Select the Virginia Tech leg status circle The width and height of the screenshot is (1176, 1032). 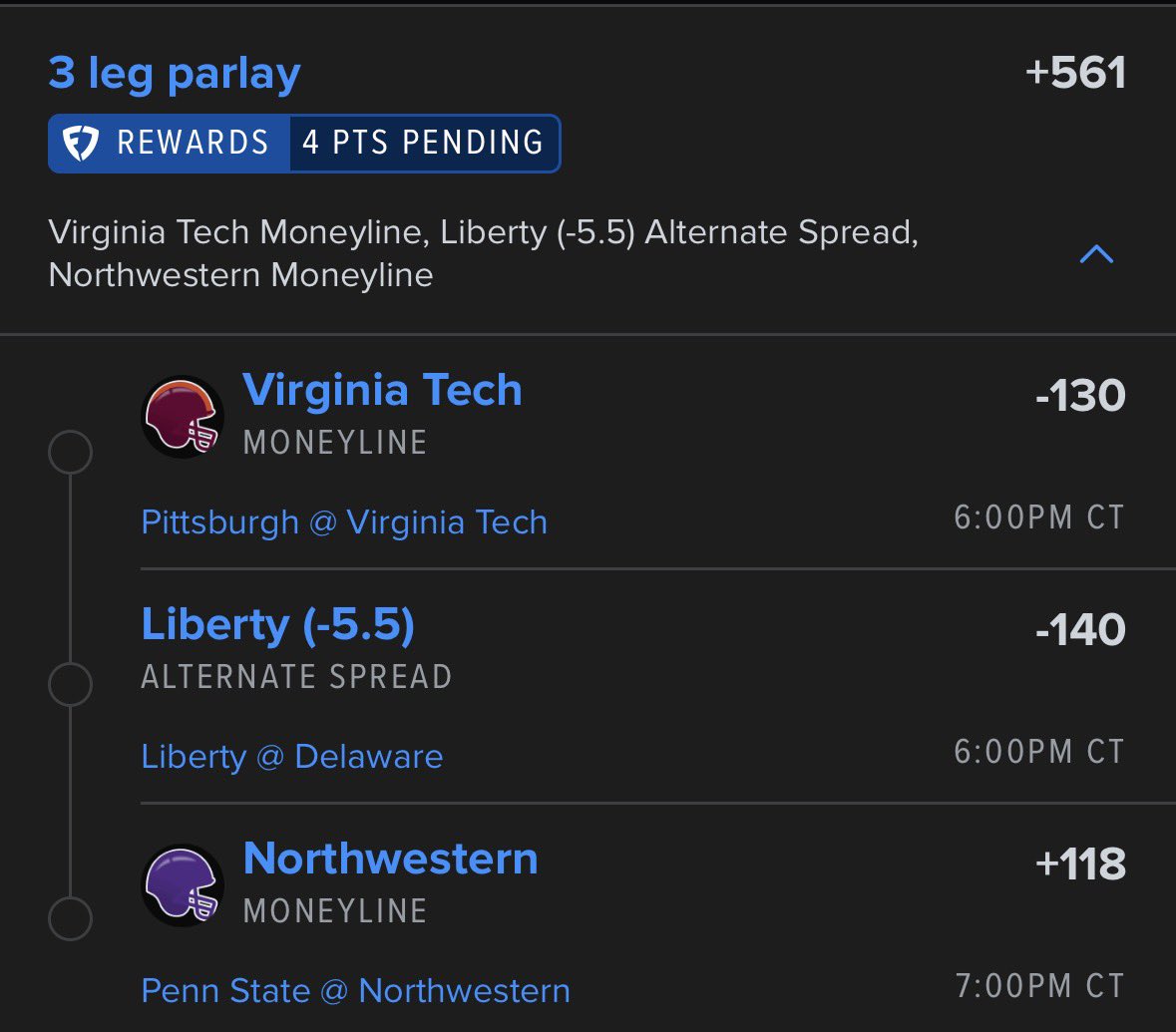coord(70,453)
